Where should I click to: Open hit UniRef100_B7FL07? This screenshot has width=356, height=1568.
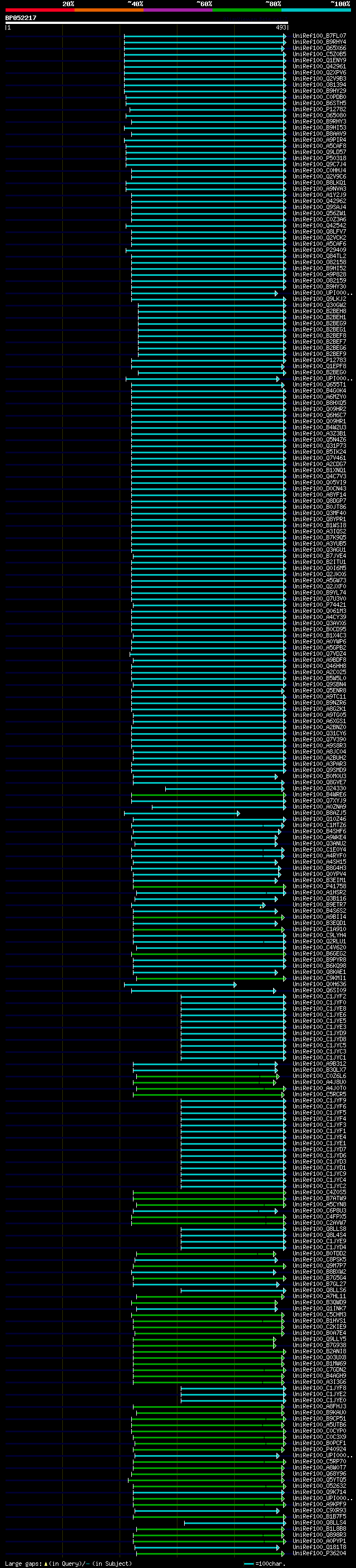tap(319, 36)
